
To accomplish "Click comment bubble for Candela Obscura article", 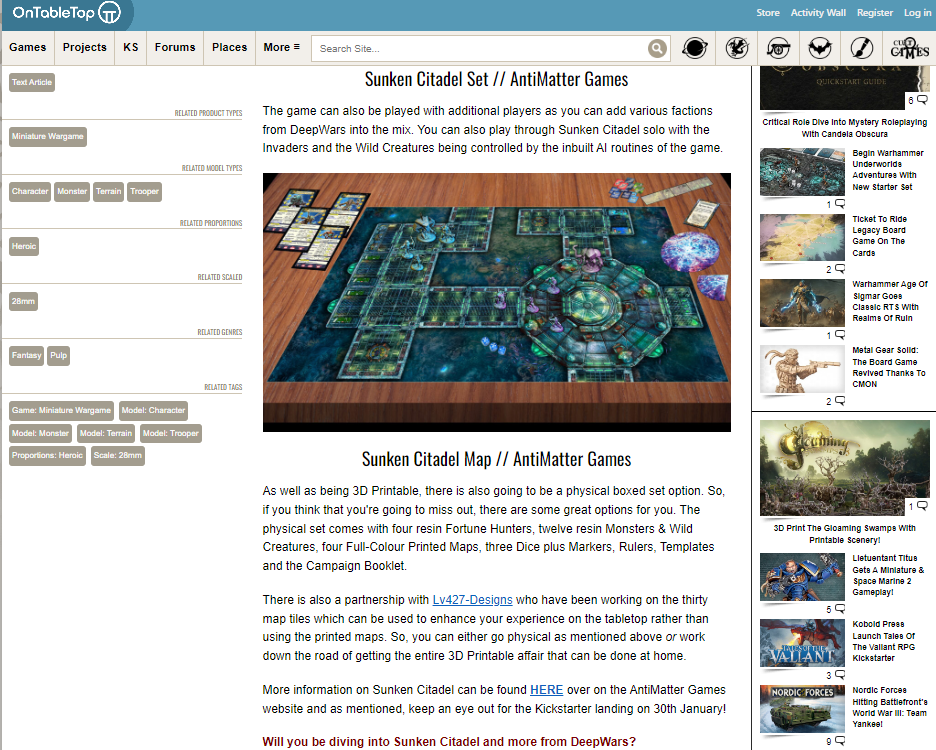I will pos(922,100).
